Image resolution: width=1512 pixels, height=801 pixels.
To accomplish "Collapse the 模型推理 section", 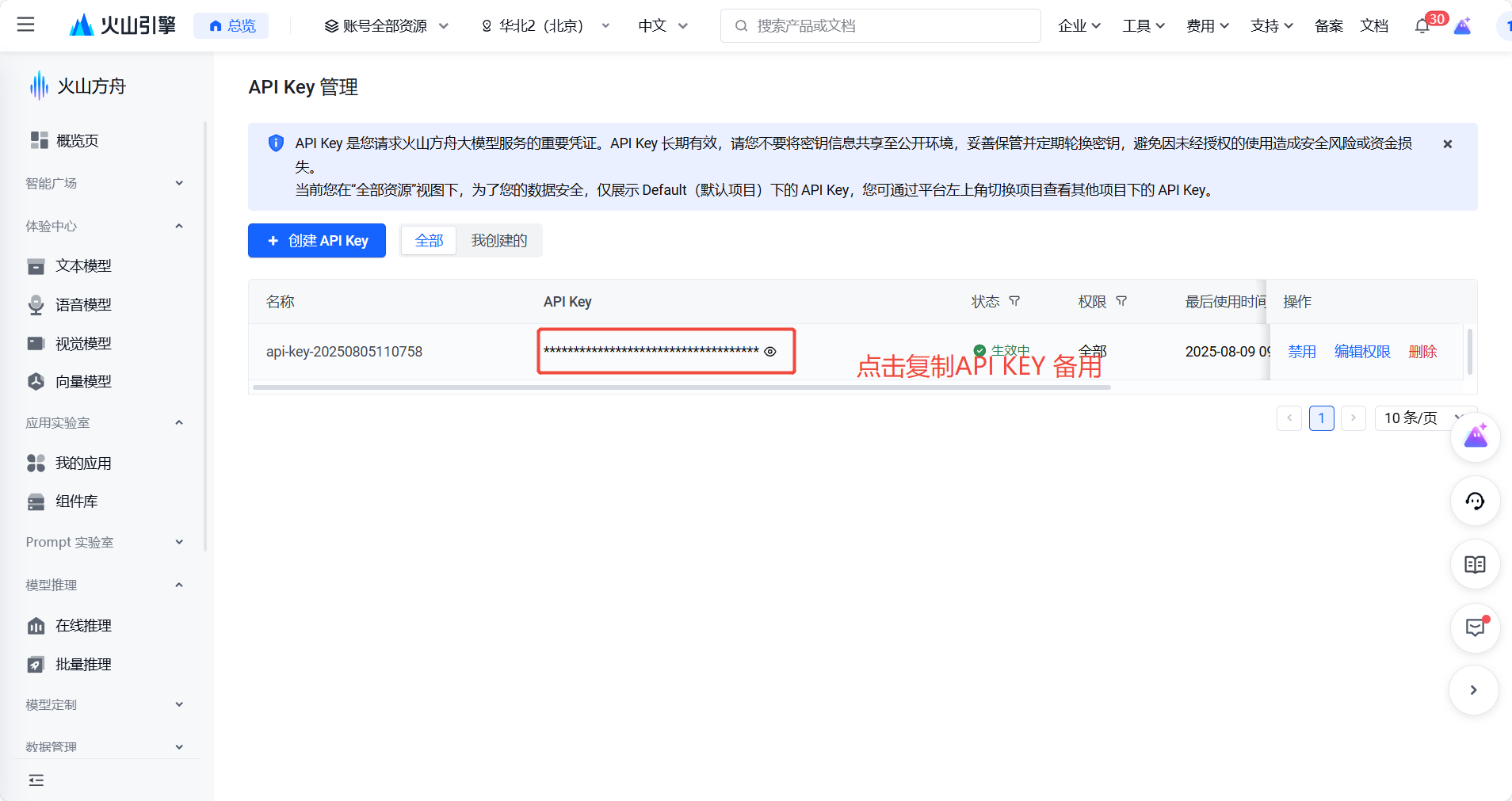I will (104, 585).
